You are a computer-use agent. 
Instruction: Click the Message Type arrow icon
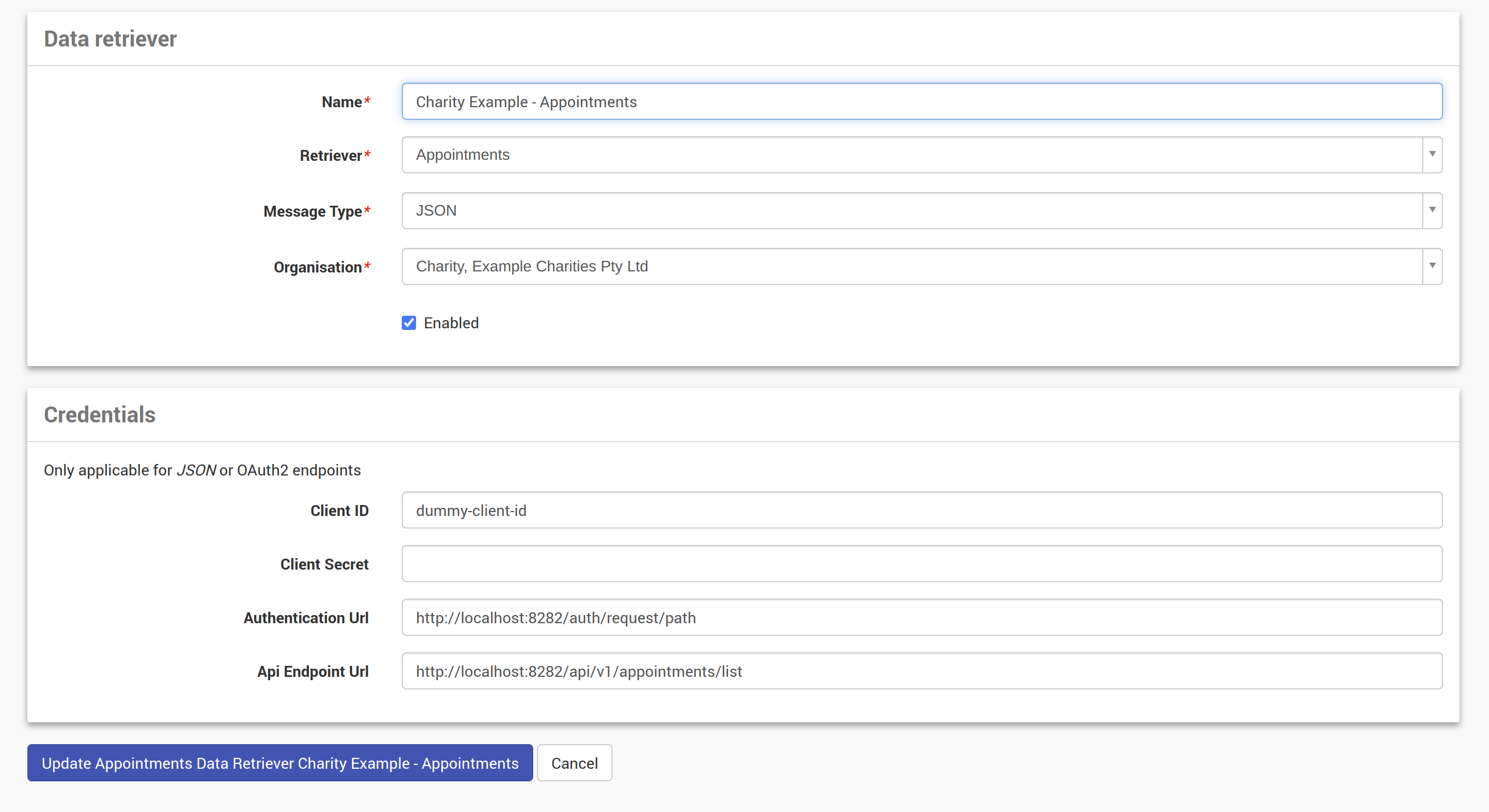(x=1432, y=210)
